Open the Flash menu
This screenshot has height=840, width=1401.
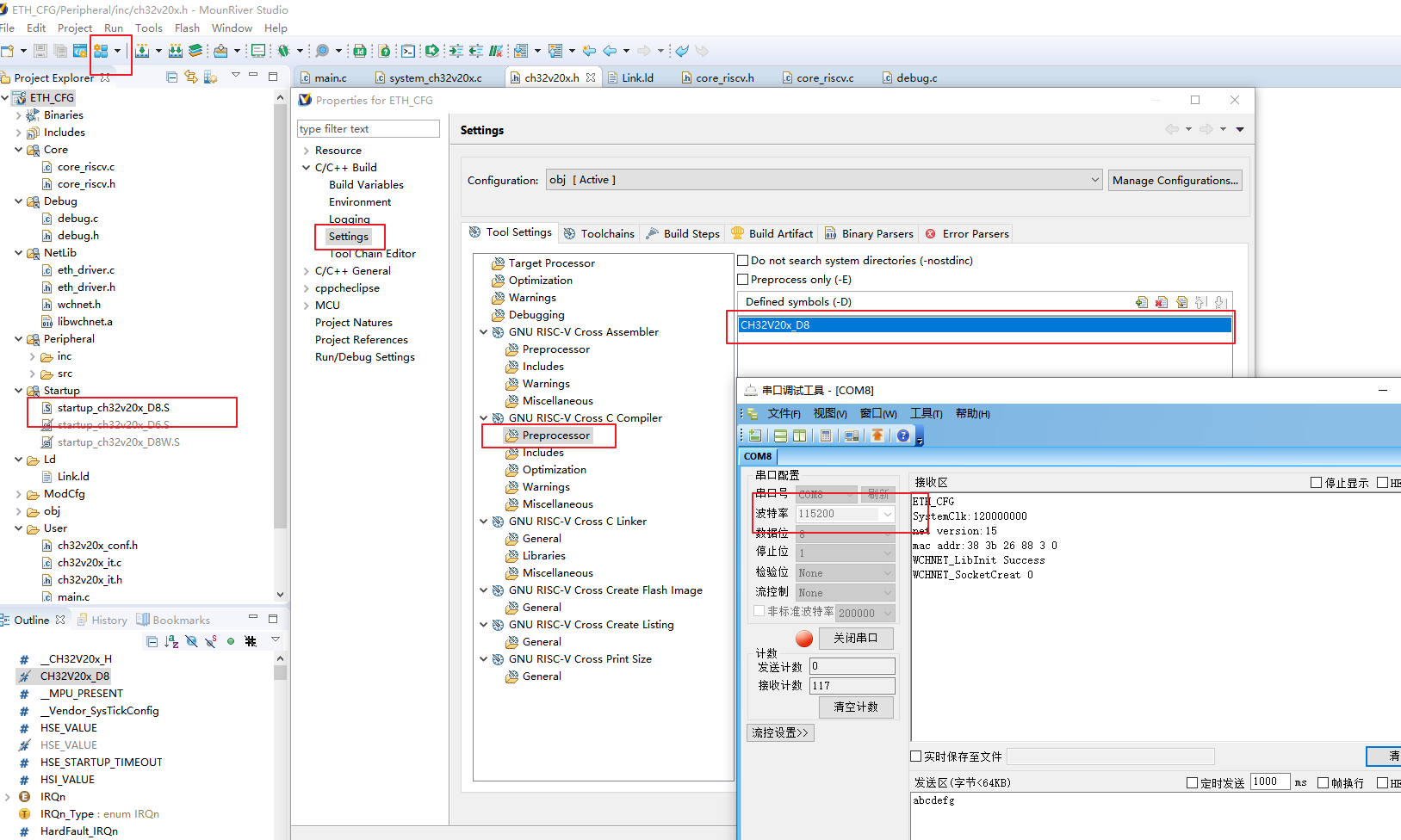[187, 28]
